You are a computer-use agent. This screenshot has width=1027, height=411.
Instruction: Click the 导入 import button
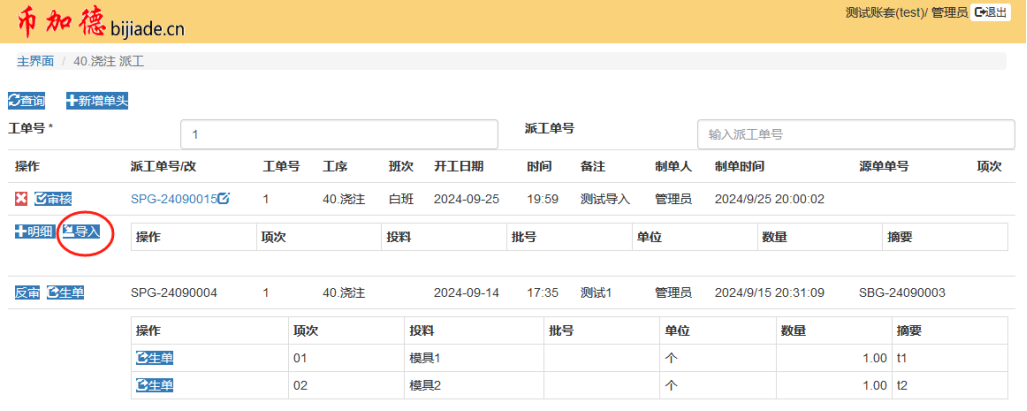(x=82, y=232)
